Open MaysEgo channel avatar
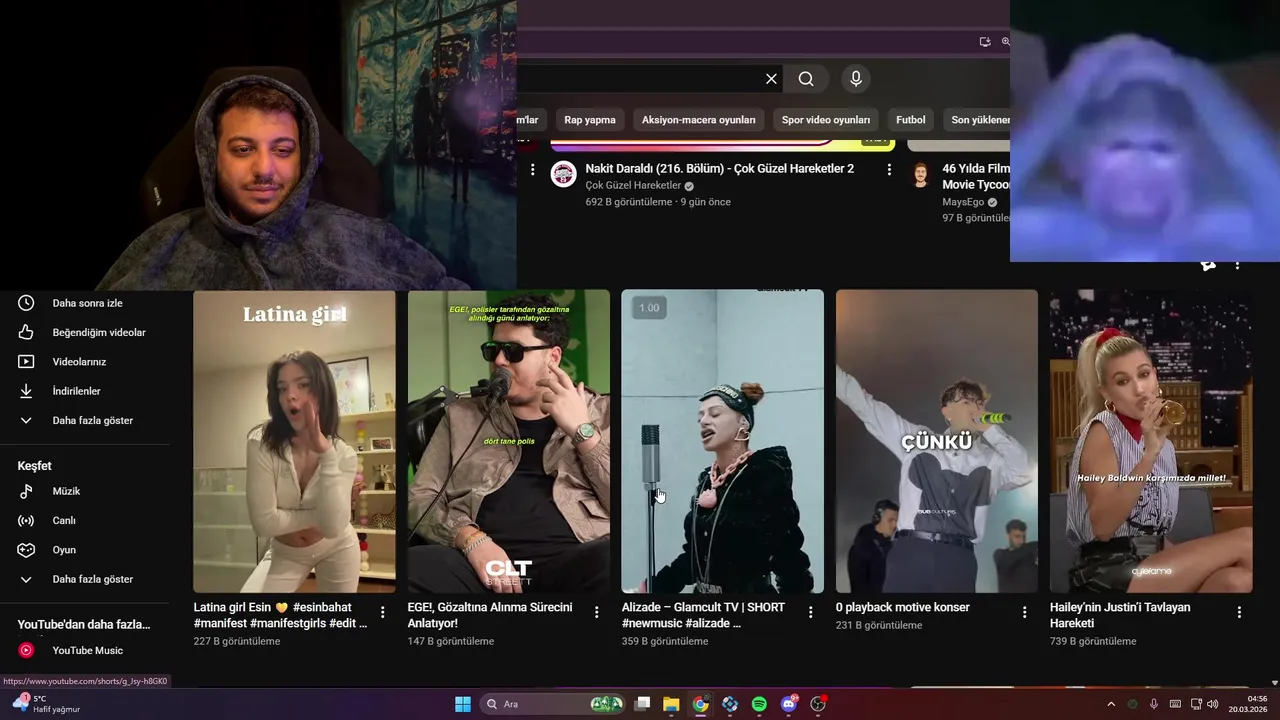The height and width of the screenshot is (720, 1280). [x=921, y=175]
